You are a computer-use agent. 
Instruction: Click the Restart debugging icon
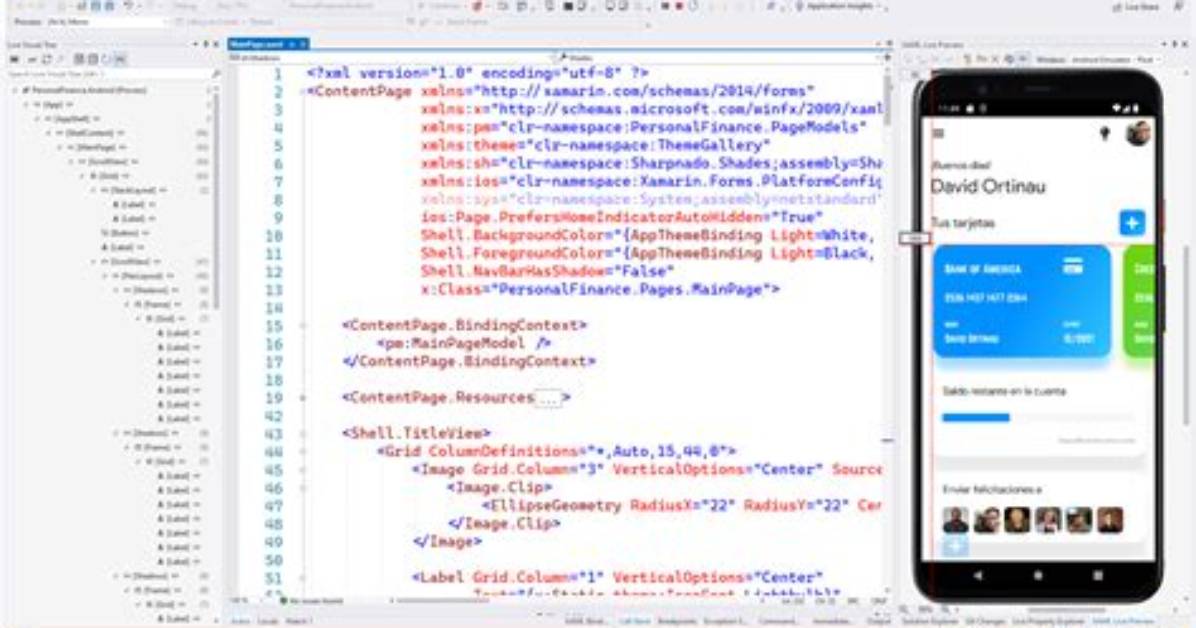pyautogui.click(x=693, y=6)
